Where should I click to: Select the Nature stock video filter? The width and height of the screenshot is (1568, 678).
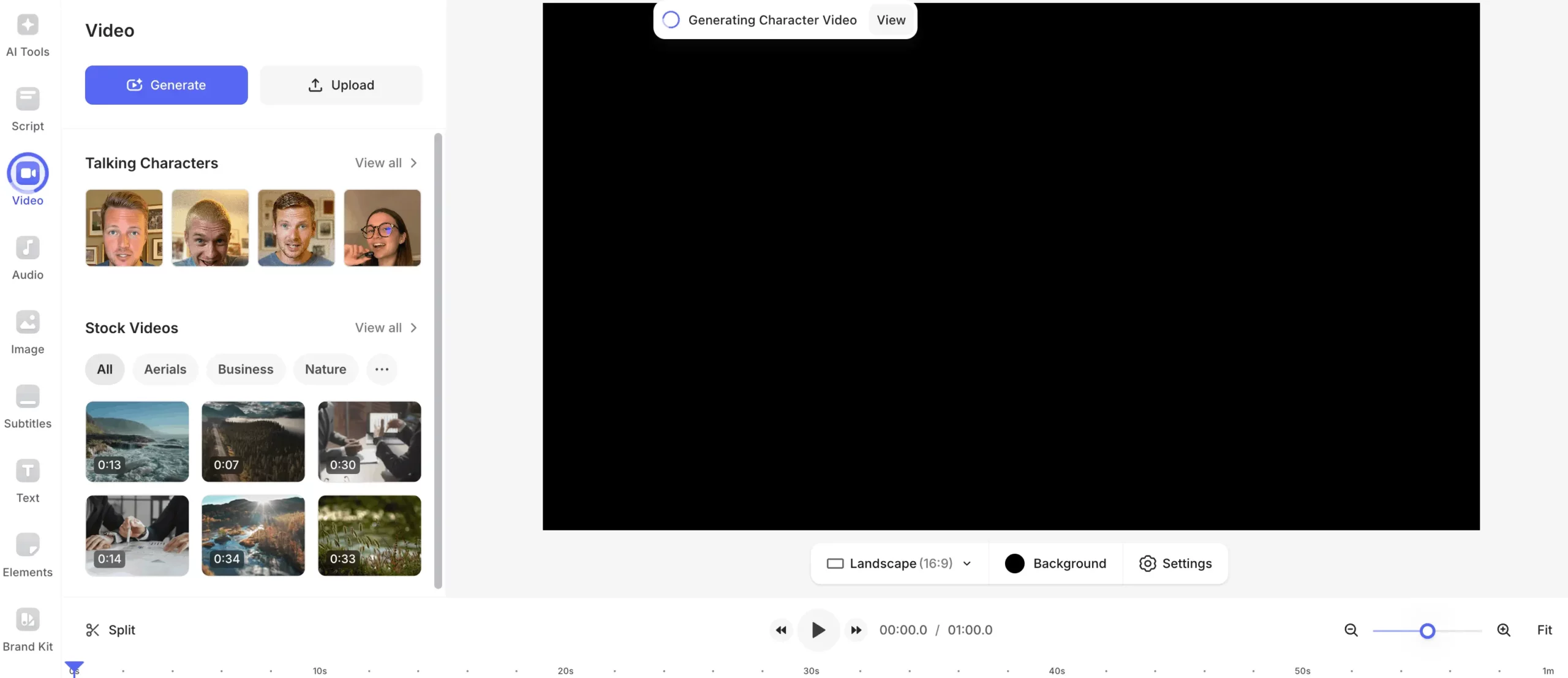click(x=325, y=369)
